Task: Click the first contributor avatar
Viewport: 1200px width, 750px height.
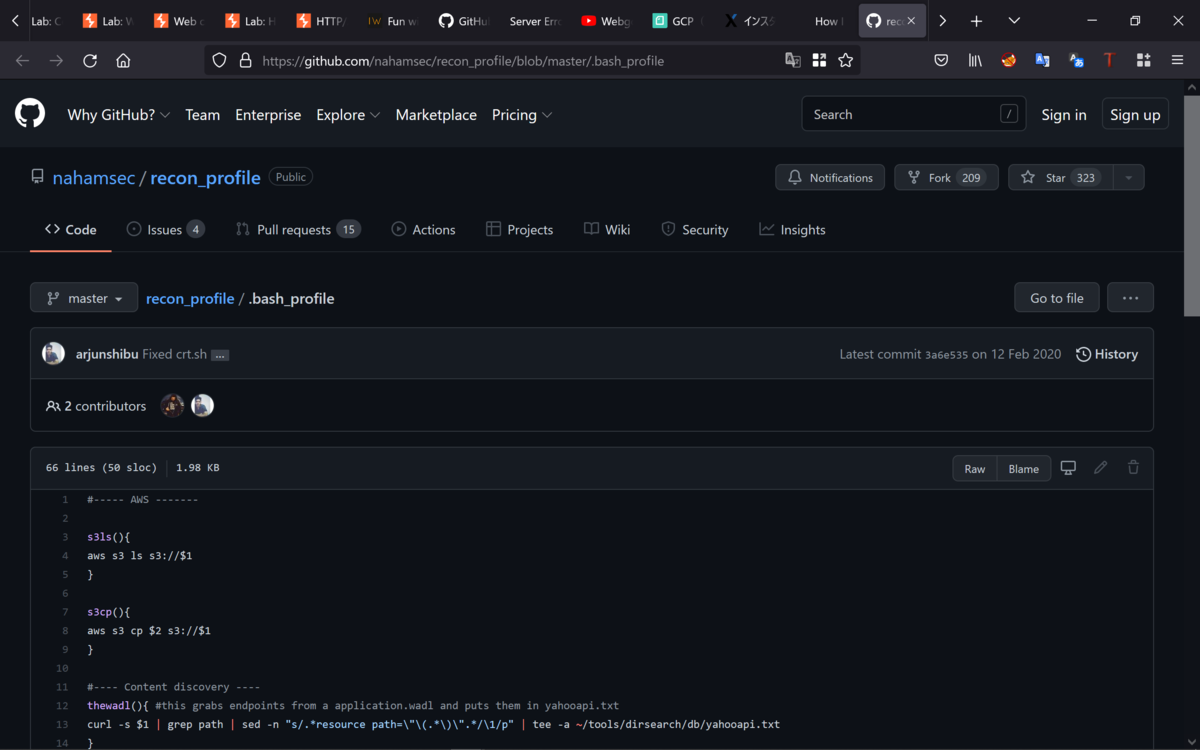Action: click(173, 405)
